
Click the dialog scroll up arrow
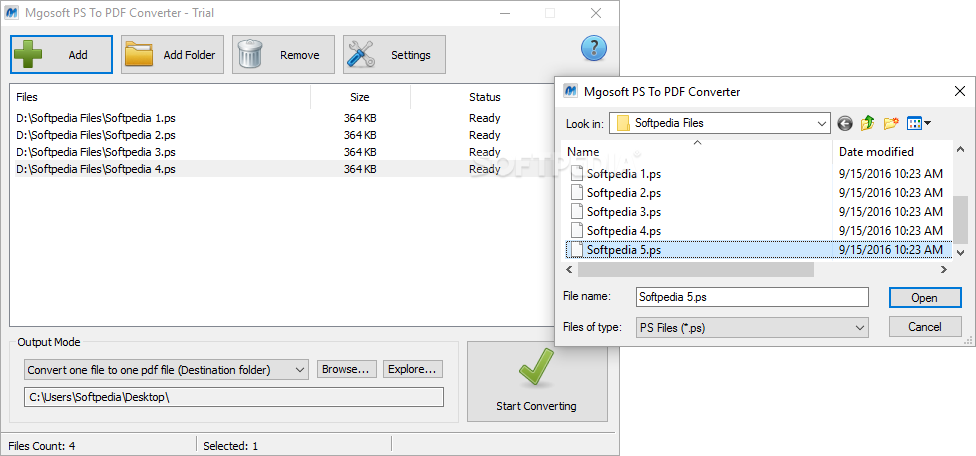click(960, 149)
